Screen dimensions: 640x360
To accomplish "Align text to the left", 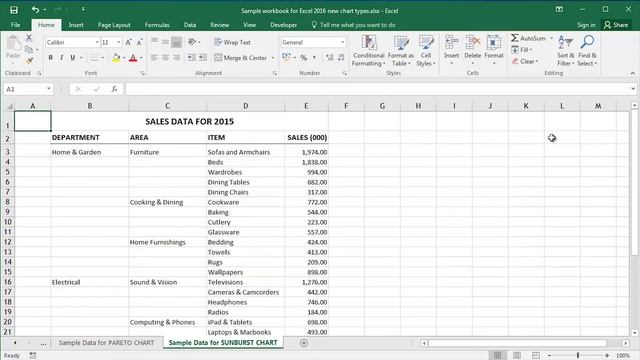I will point(154,58).
